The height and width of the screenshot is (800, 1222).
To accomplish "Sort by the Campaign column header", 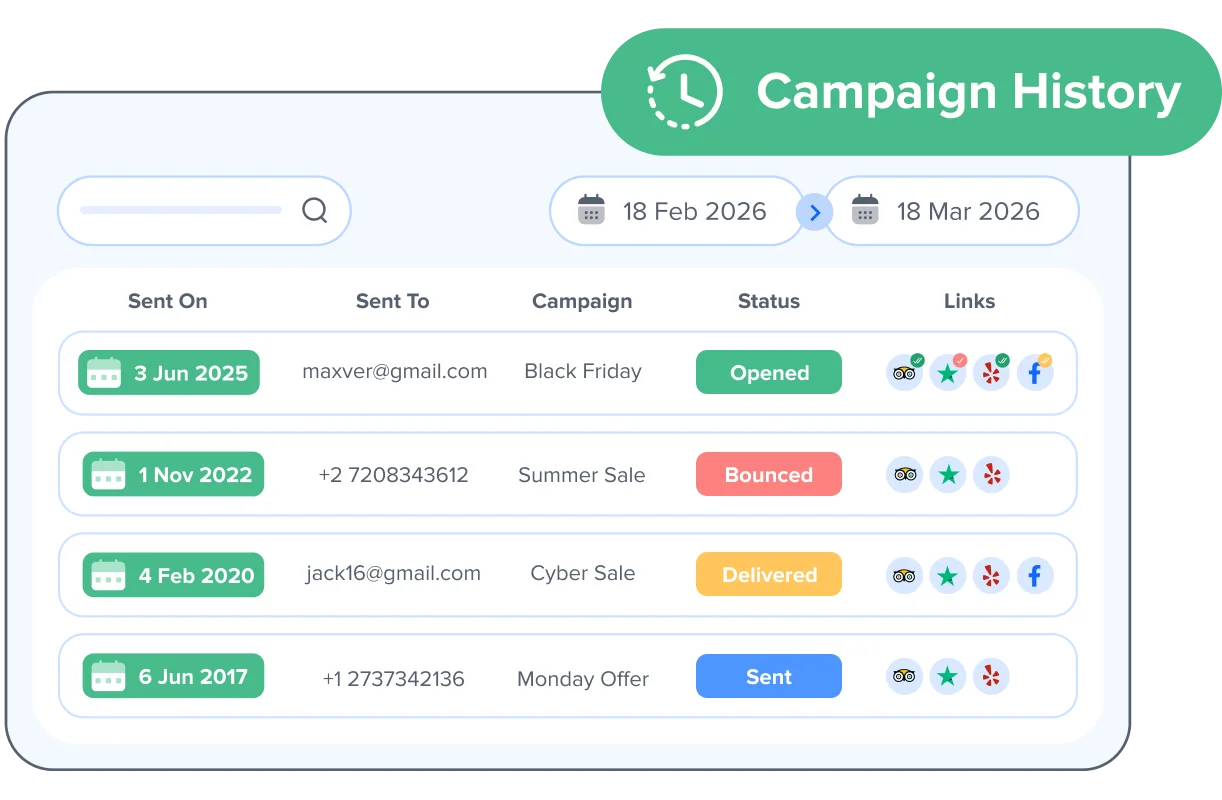I will click(x=582, y=301).
